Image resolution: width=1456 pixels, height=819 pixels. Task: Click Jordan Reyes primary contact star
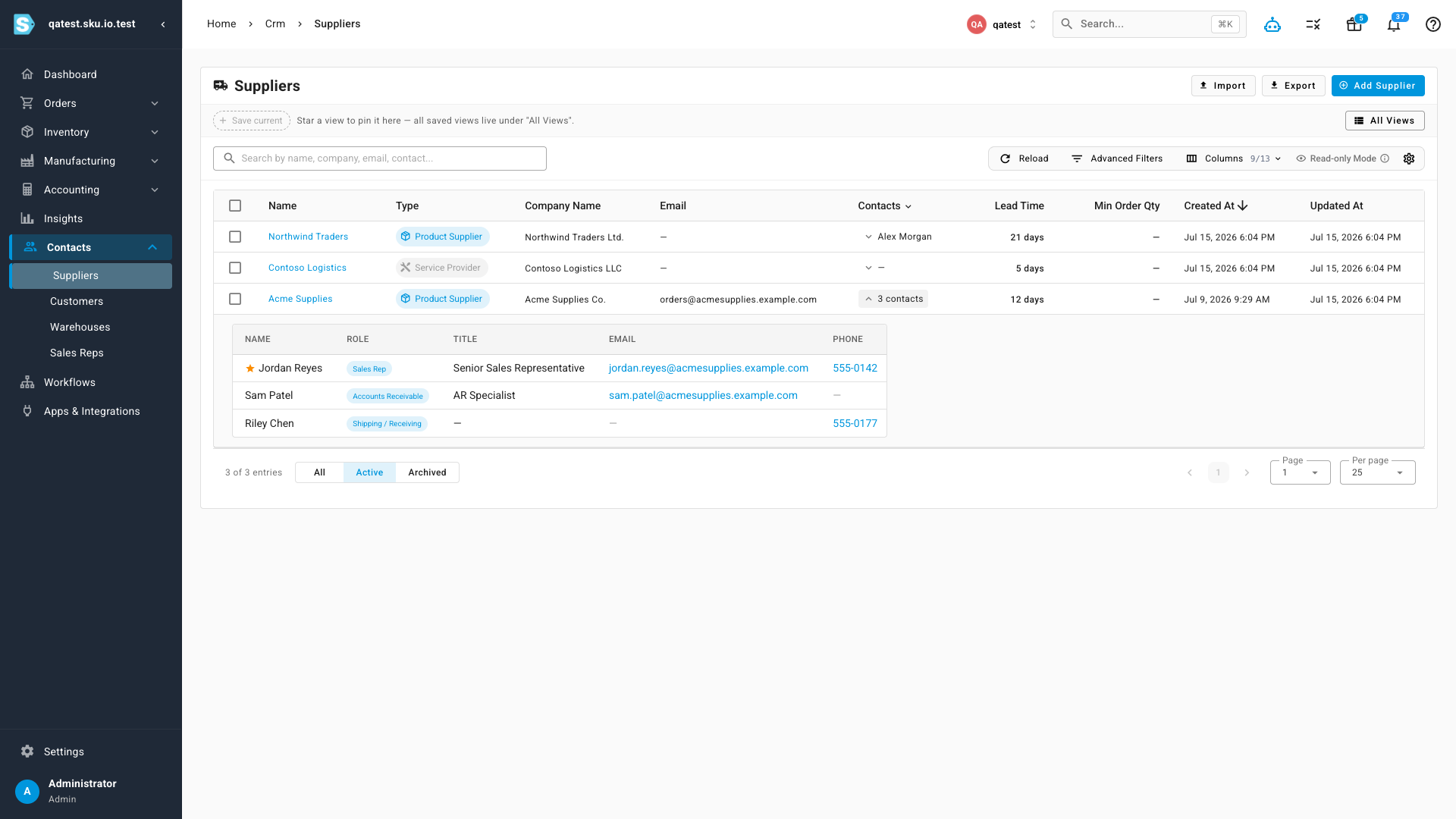(x=250, y=369)
